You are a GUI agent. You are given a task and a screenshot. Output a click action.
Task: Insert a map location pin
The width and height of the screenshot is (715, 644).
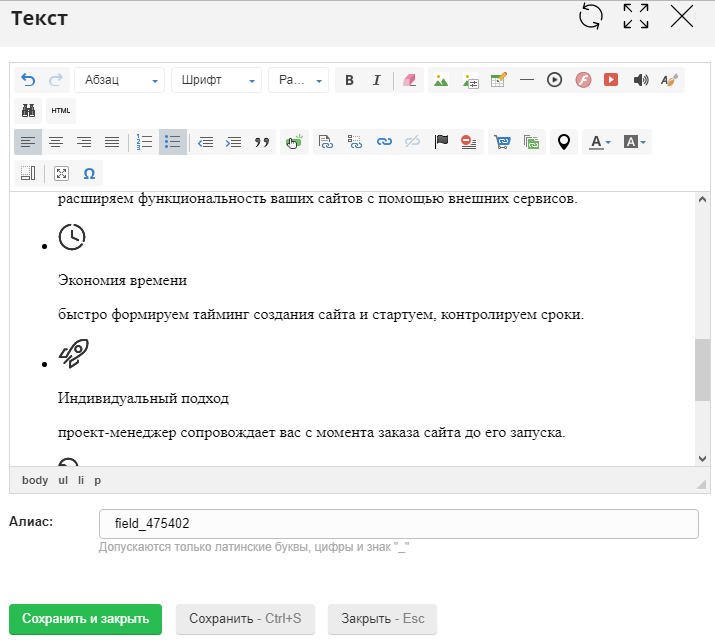pyautogui.click(x=564, y=142)
